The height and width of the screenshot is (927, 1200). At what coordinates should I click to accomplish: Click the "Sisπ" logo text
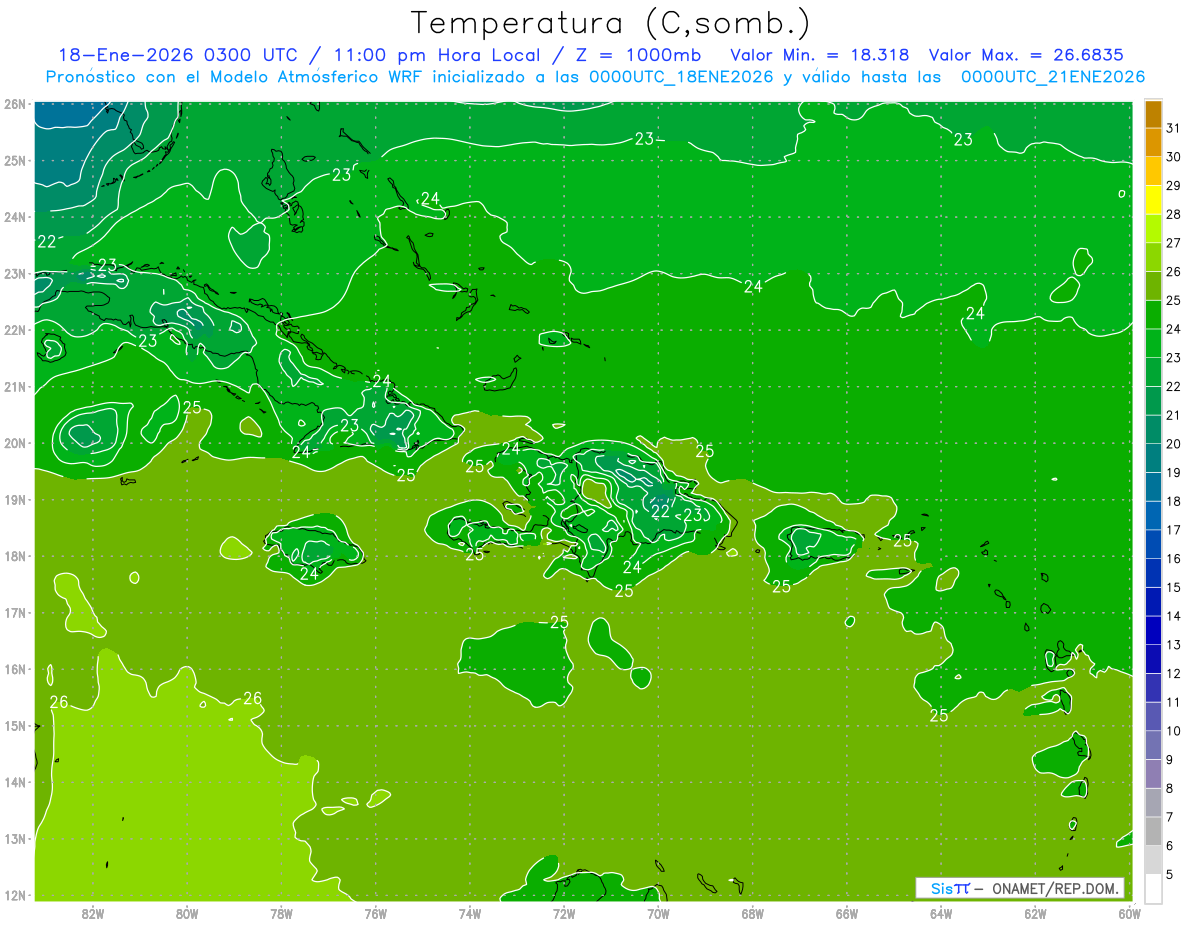pos(950,888)
